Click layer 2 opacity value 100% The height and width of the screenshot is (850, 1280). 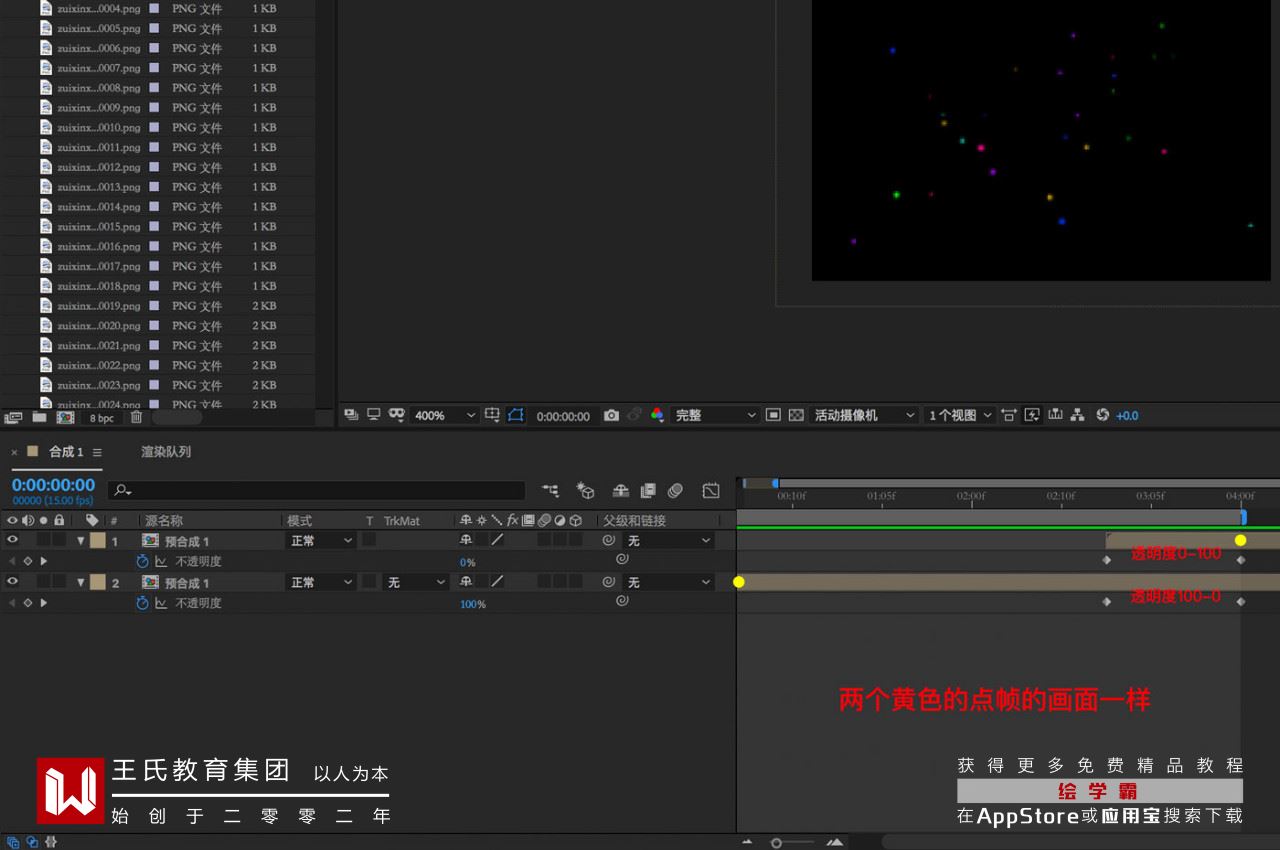(473, 604)
